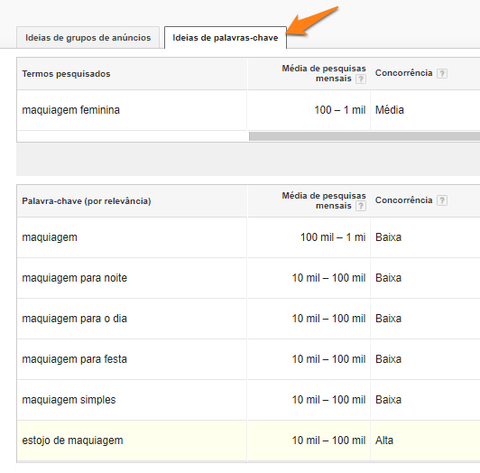Image resolution: width=480 pixels, height=473 pixels.
Task: Click the '100 – 1 mil' search volume cell
Action: [x=340, y=110]
